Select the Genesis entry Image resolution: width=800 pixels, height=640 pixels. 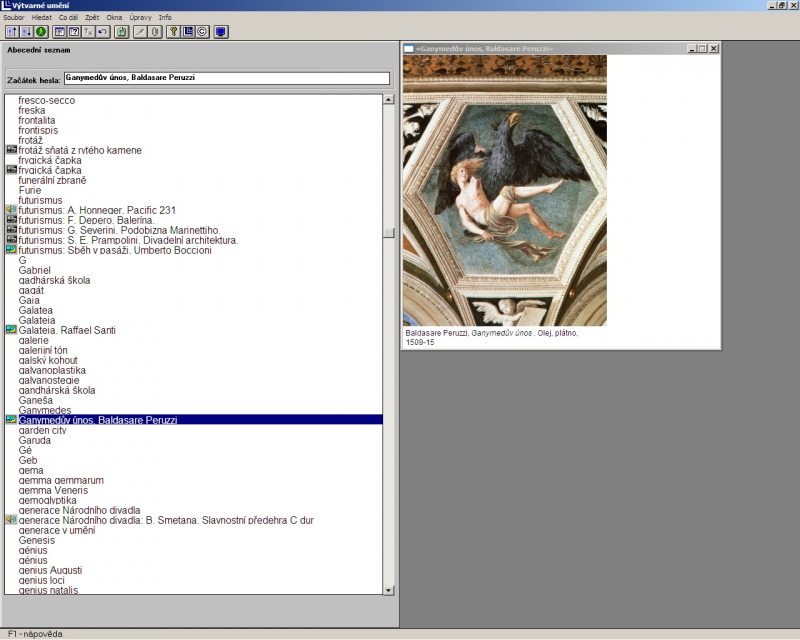37,540
